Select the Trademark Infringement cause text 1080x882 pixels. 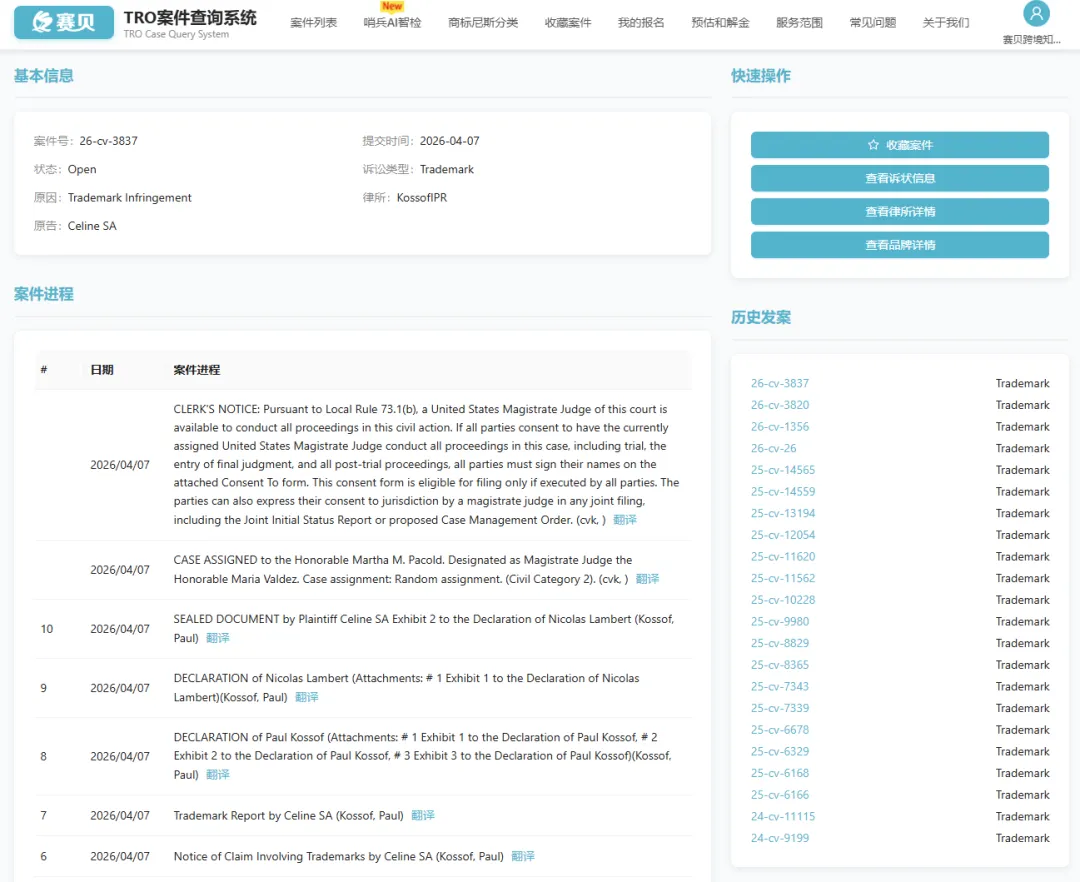click(x=129, y=198)
